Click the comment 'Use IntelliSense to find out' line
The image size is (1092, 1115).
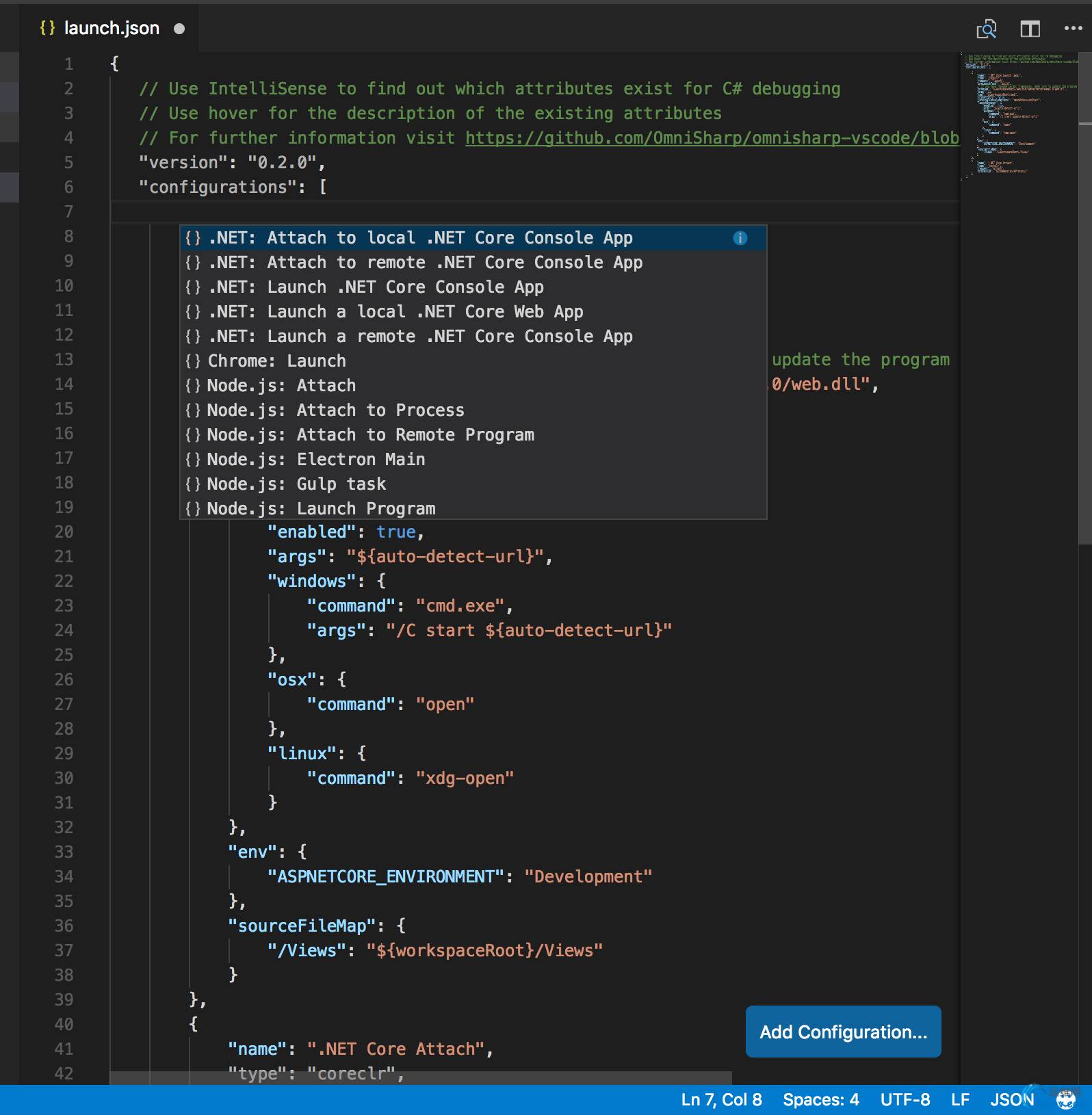(490, 89)
